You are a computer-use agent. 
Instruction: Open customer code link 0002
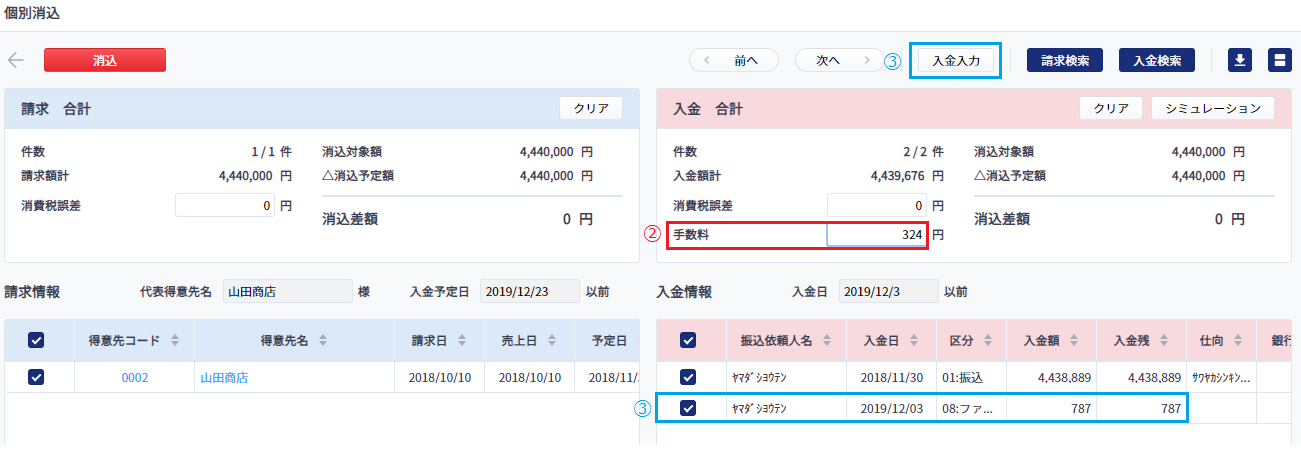click(x=134, y=378)
